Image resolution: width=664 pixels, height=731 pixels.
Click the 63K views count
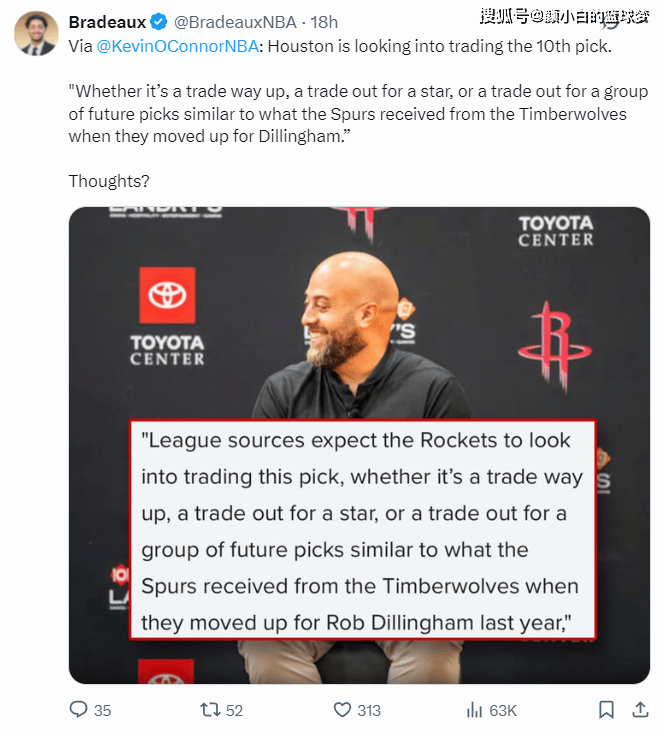[503, 710]
